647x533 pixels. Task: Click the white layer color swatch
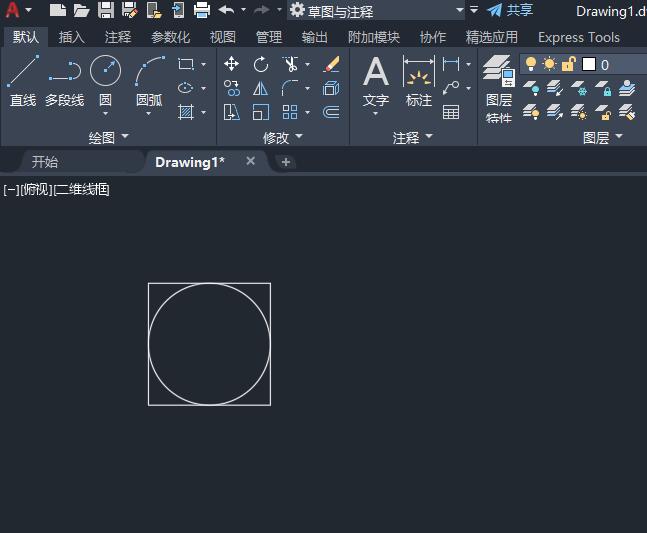click(589, 64)
